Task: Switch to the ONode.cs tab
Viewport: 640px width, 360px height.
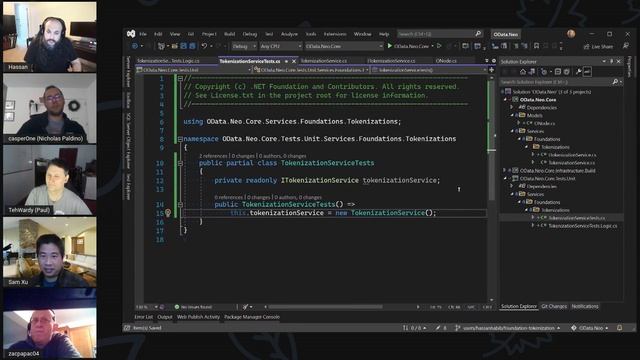Action: pyautogui.click(x=446, y=61)
